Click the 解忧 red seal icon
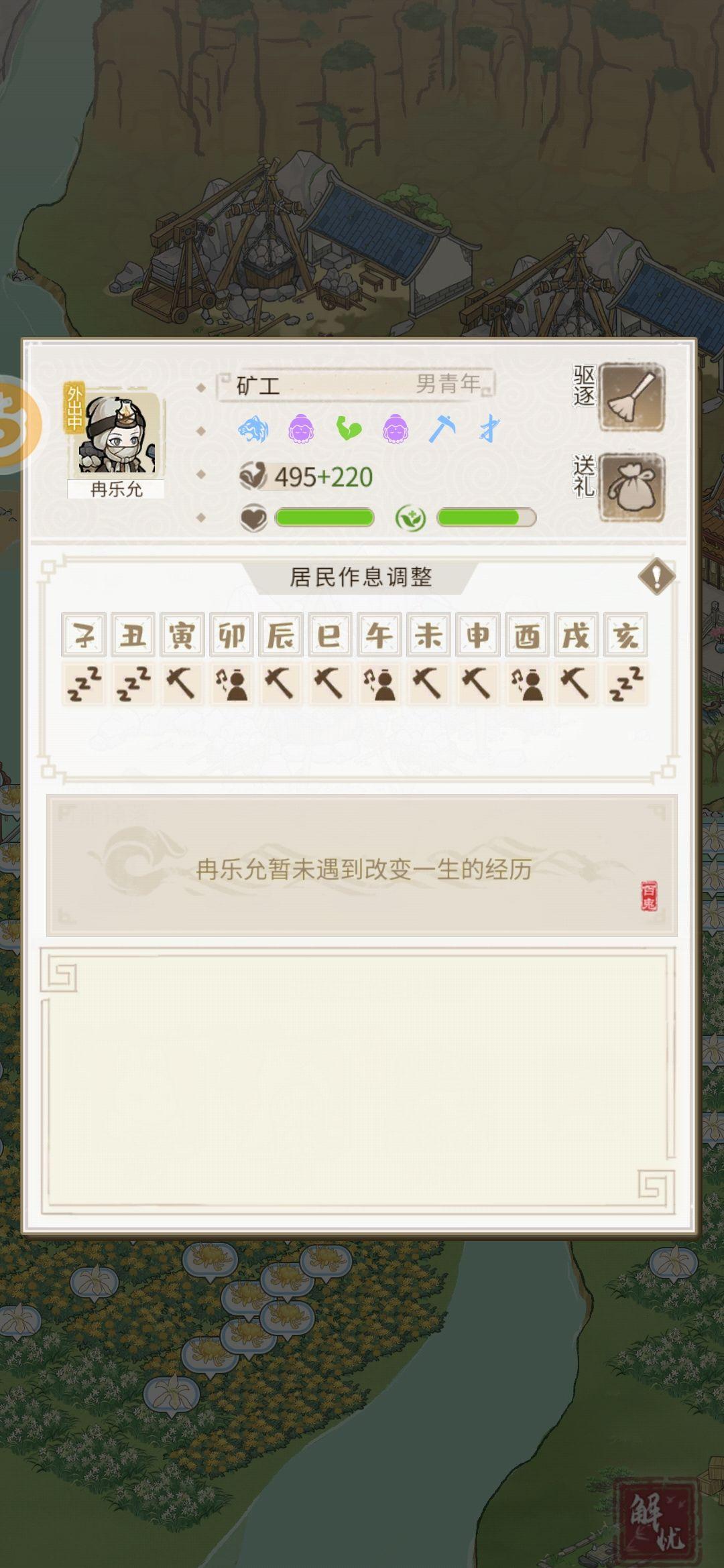 coord(657,1518)
